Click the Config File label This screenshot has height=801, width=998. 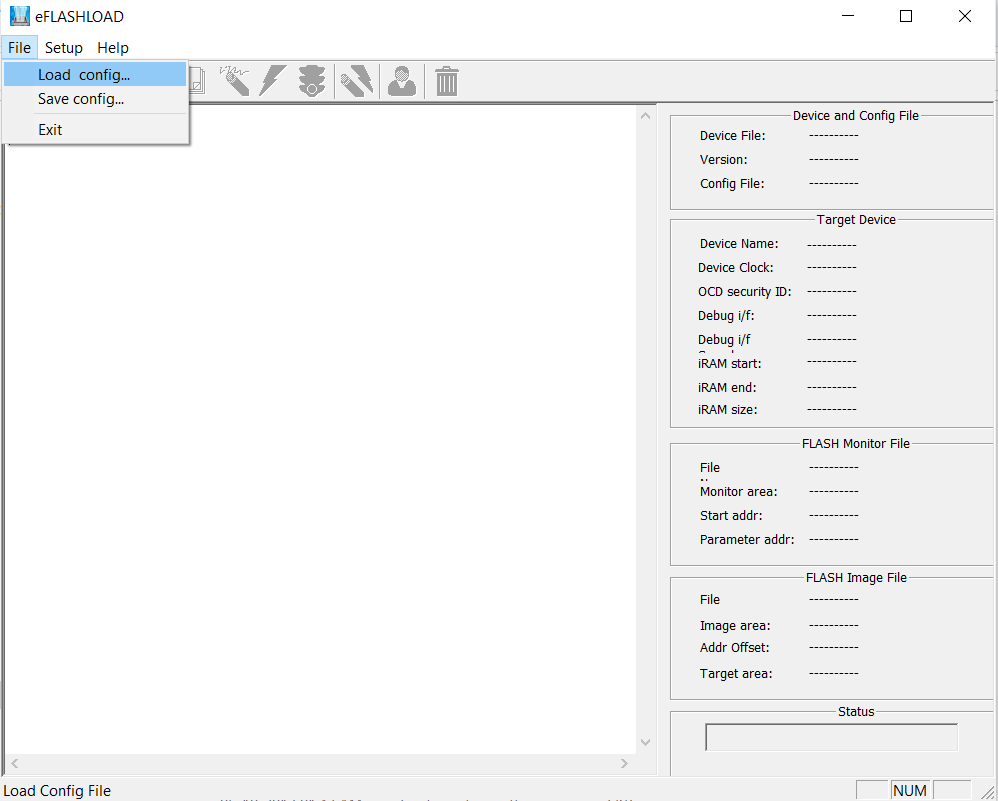pyautogui.click(x=732, y=183)
